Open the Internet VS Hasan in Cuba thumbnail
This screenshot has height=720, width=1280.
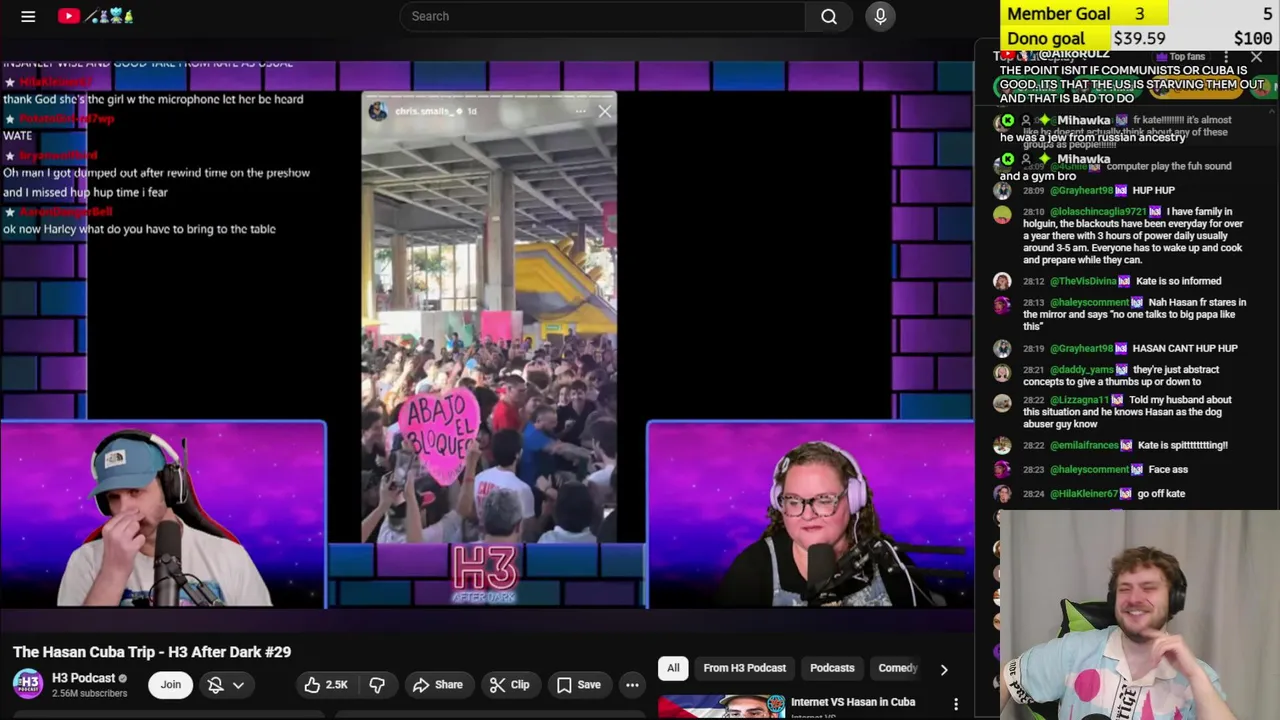pos(721,707)
